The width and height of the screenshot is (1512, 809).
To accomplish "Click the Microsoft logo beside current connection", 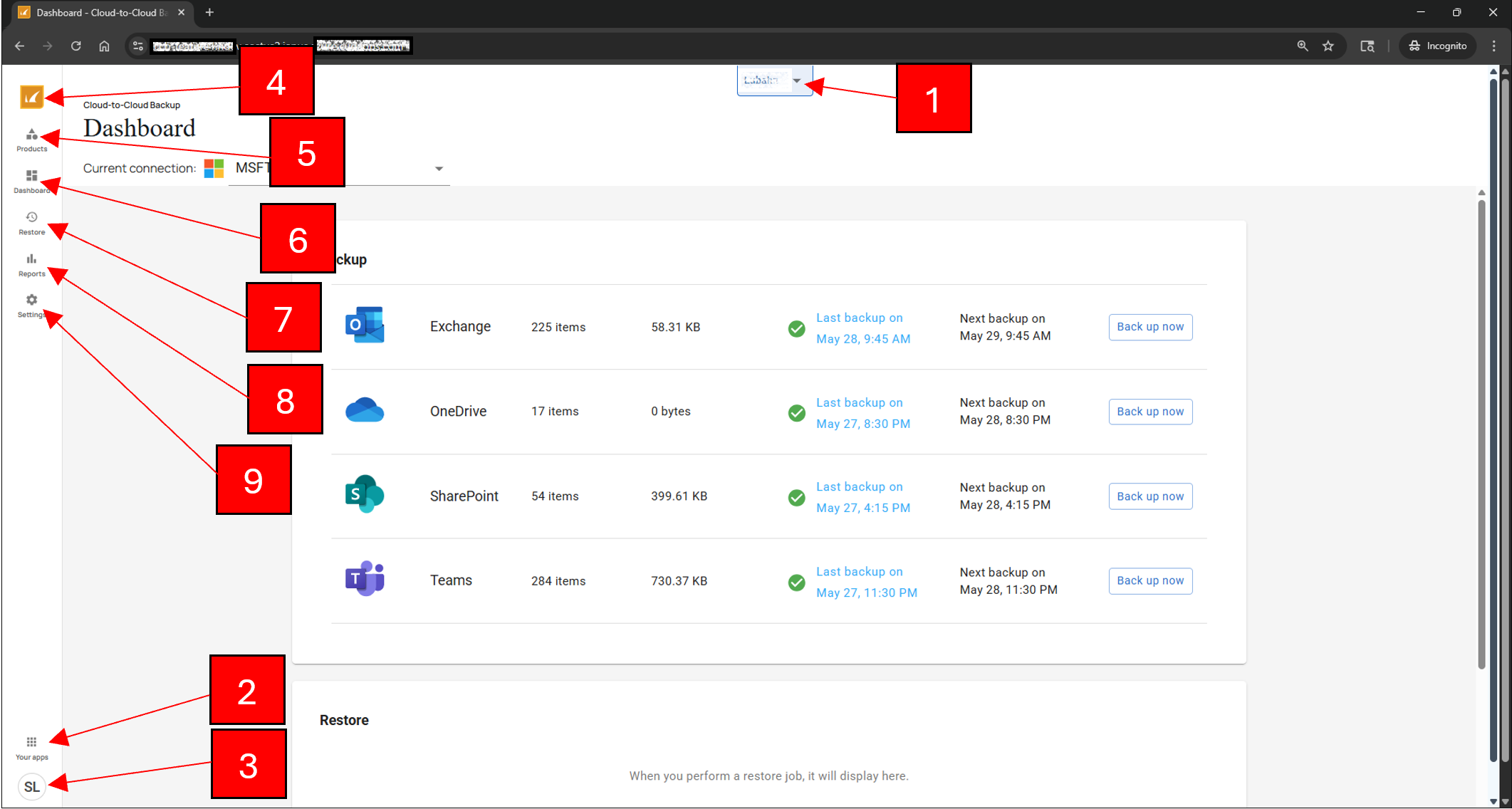I will click(x=214, y=168).
